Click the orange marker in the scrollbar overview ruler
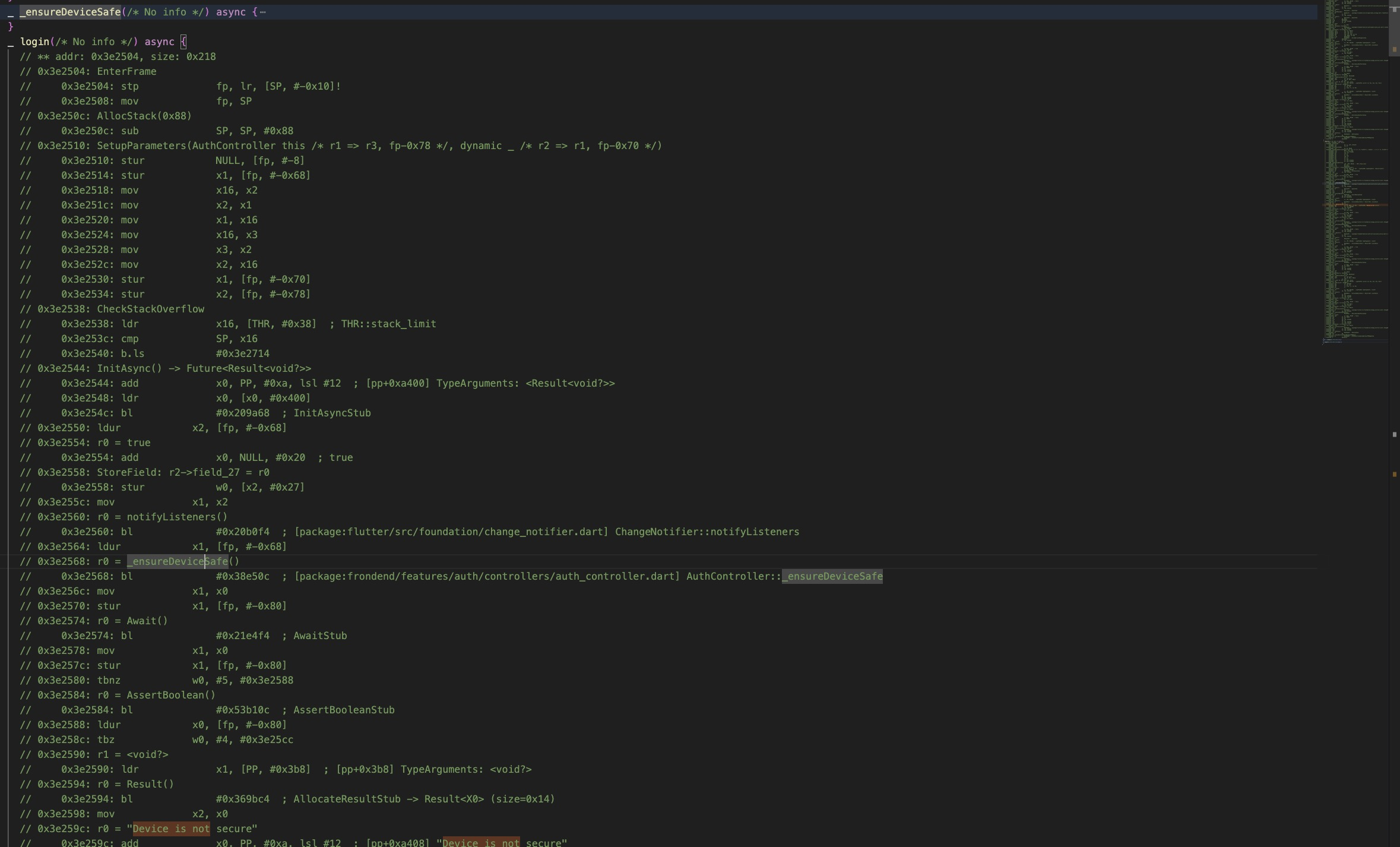Viewport: 1400px width, 847px height. pyautogui.click(x=1394, y=474)
